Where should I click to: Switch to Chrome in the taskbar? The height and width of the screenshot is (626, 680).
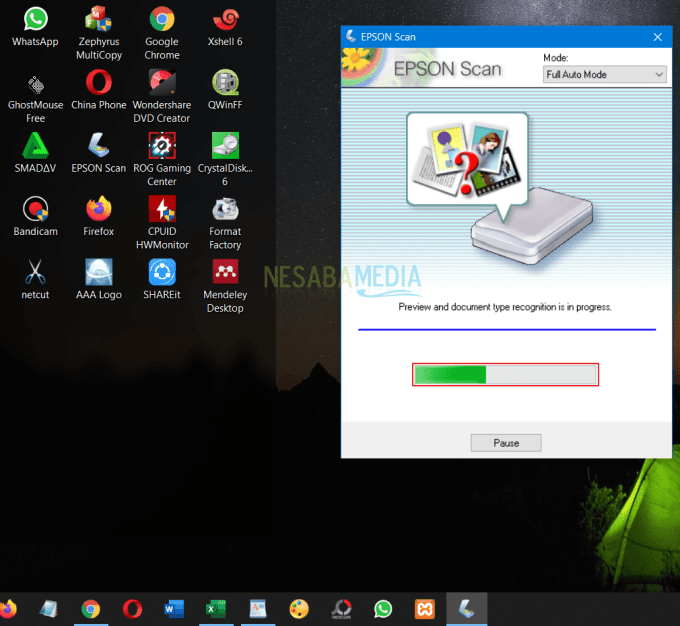91,609
